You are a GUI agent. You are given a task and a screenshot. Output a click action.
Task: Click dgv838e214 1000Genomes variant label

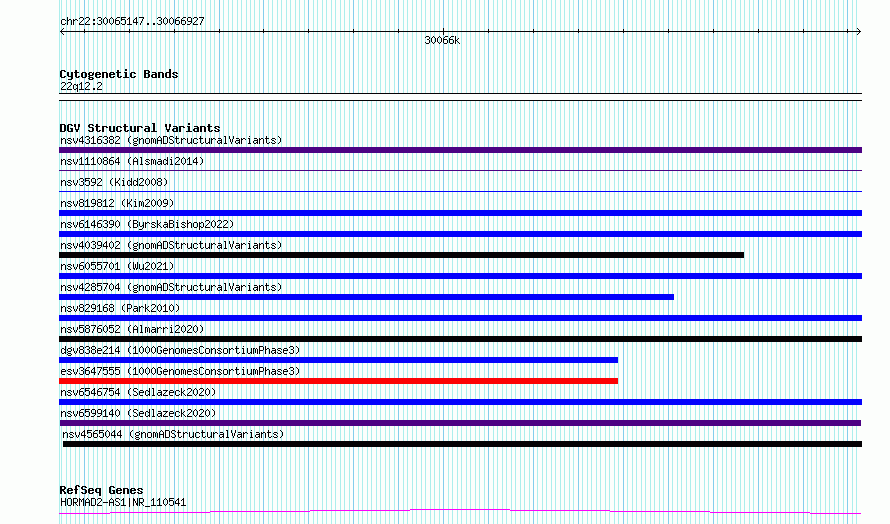(x=180, y=350)
